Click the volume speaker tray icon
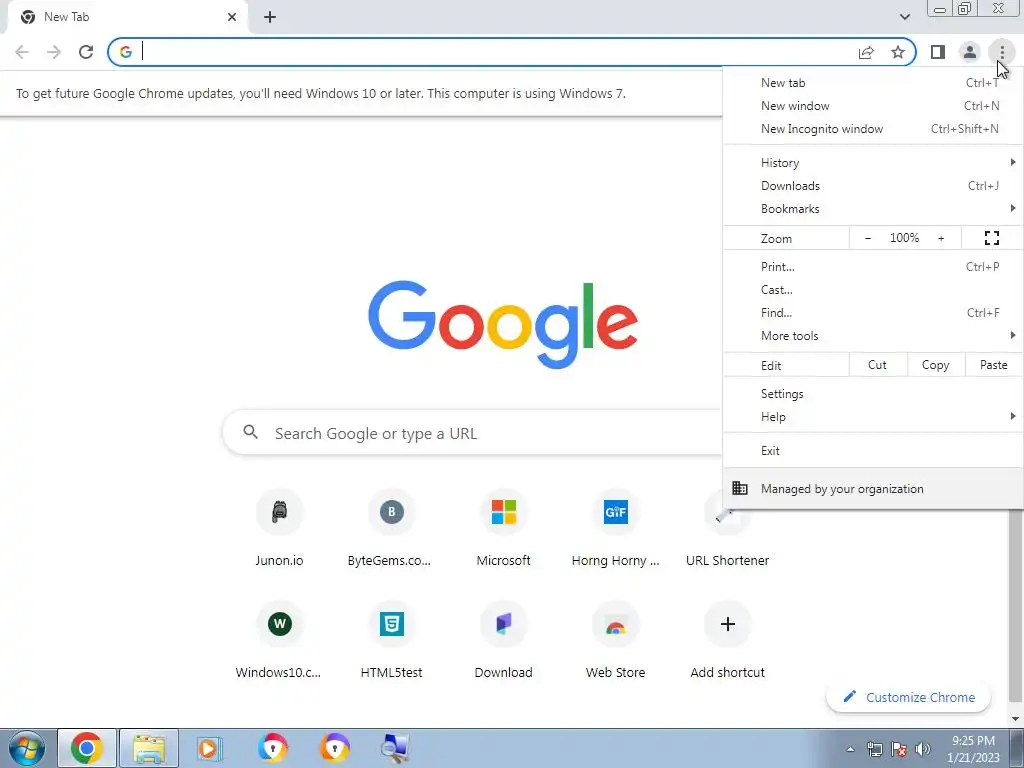The width and height of the screenshot is (1024, 768). (923, 749)
